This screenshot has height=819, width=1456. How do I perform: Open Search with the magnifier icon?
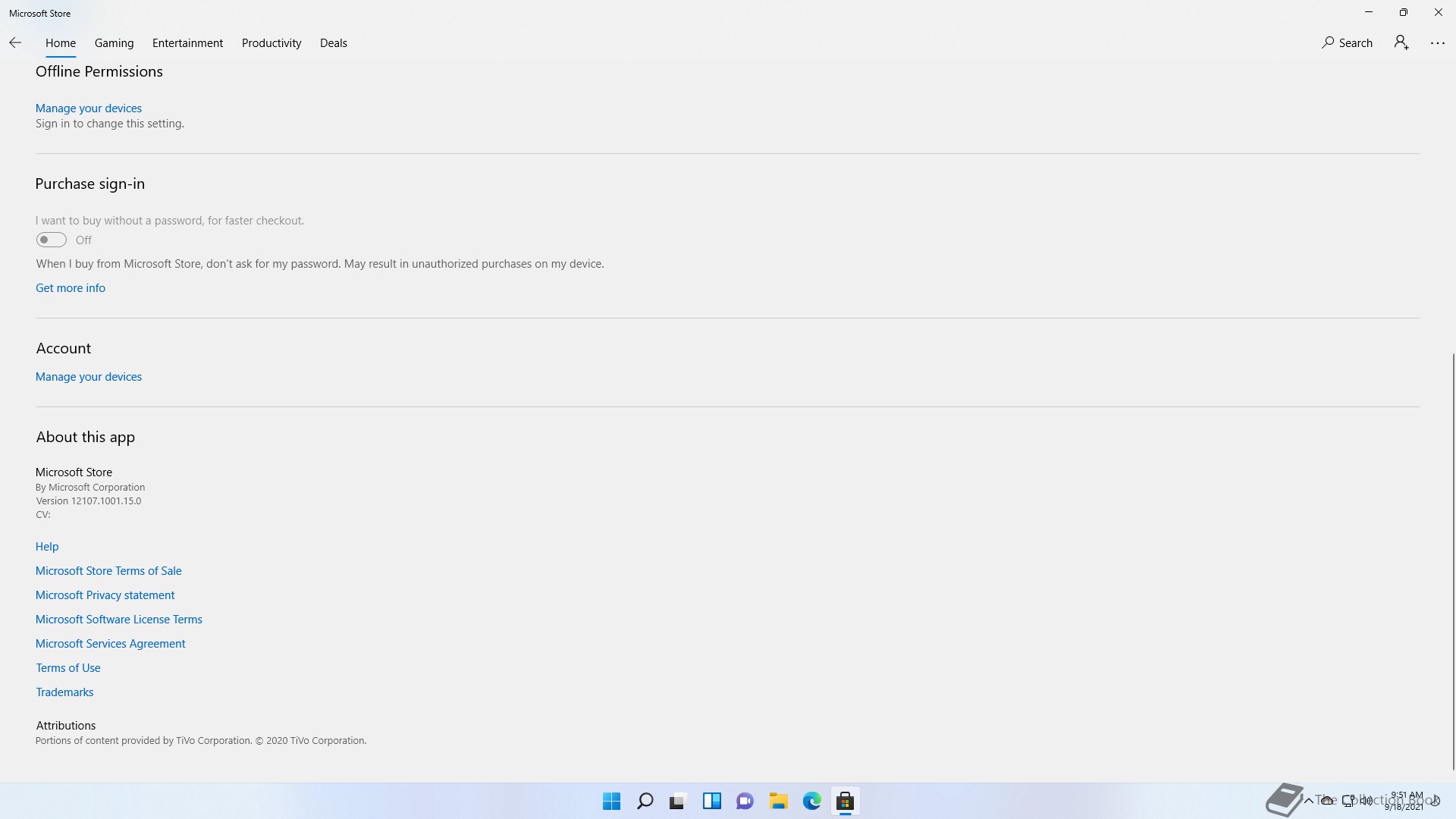click(1347, 42)
